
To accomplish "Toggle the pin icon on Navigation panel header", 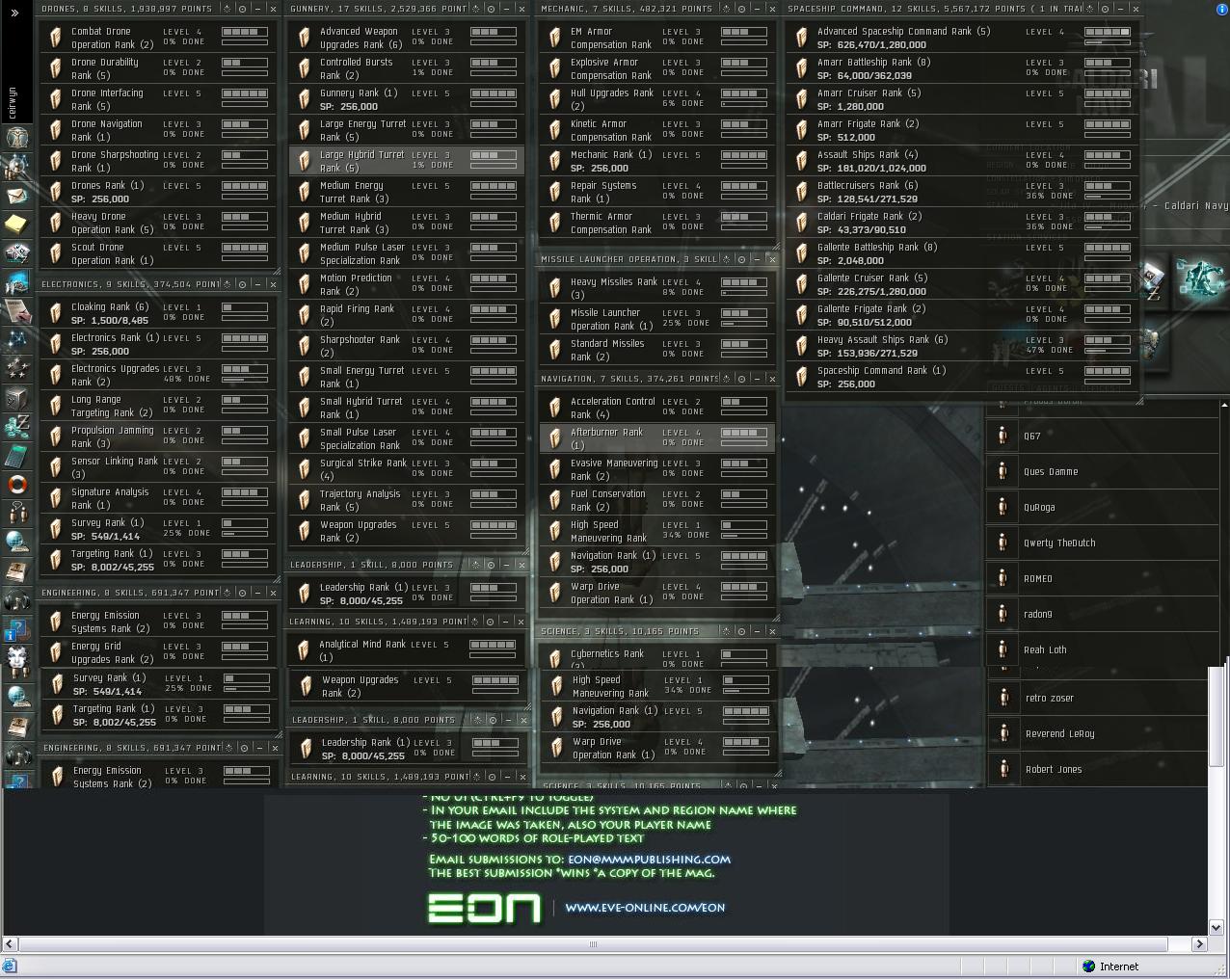I will (725, 379).
